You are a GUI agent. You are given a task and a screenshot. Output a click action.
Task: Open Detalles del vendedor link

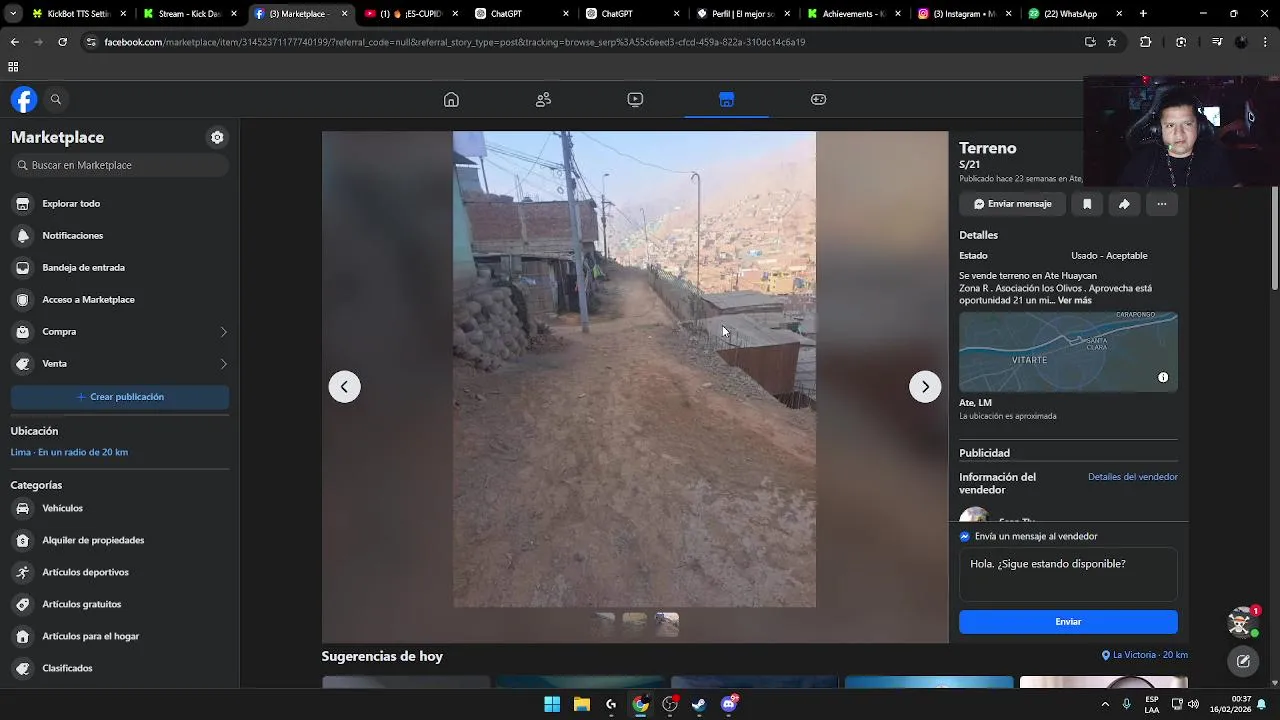(x=1133, y=477)
